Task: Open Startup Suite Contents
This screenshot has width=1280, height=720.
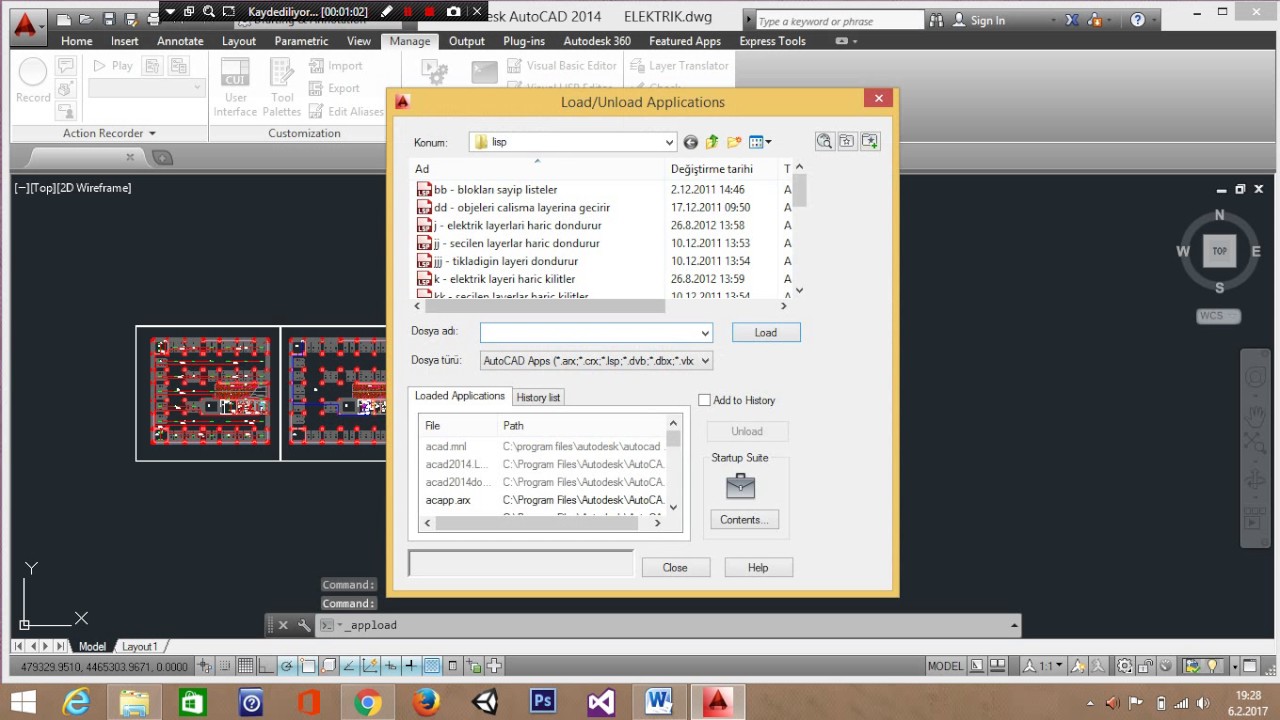Action: [x=743, y=519]
